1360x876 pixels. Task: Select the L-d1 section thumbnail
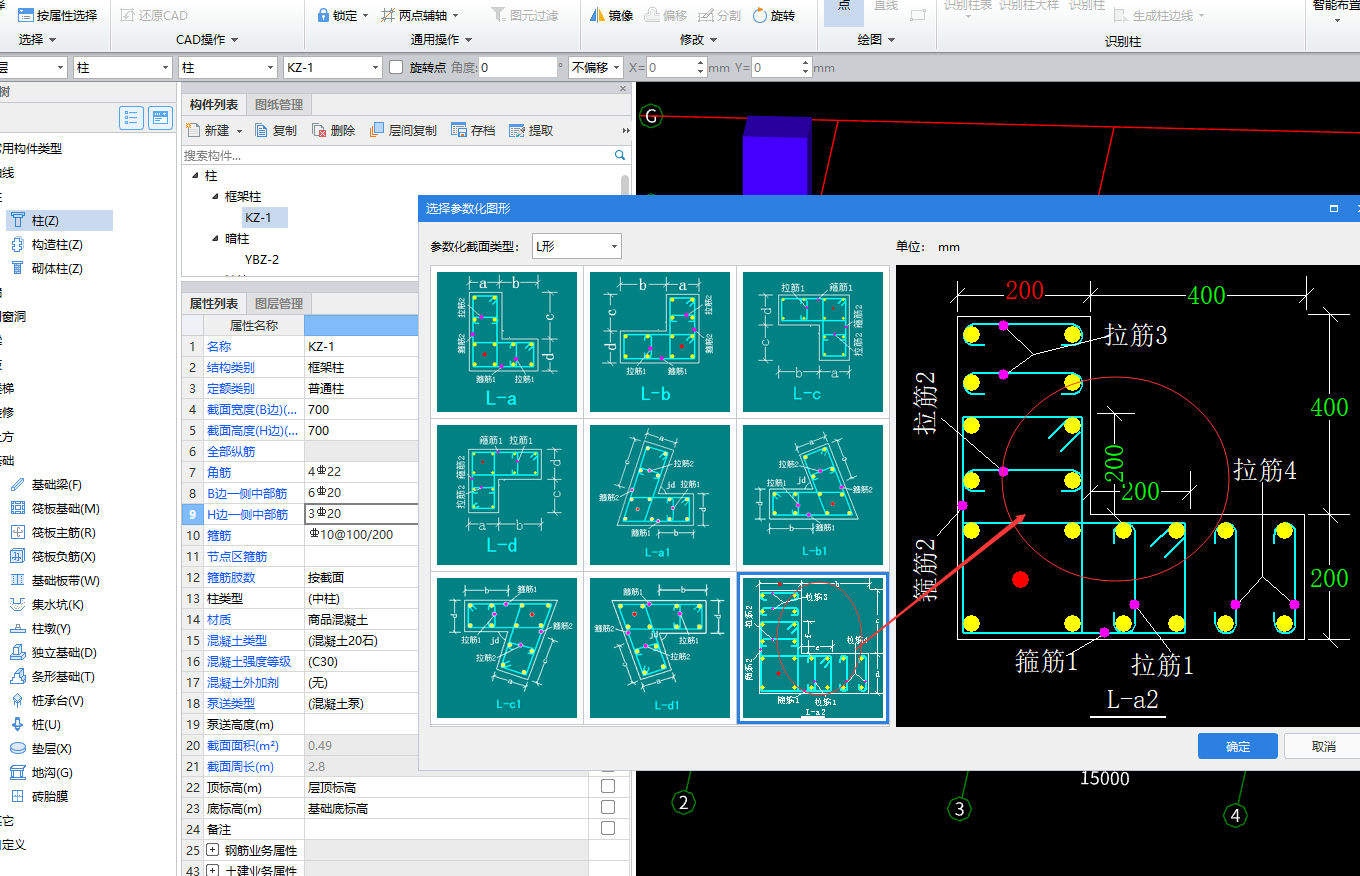coord(660,647)
